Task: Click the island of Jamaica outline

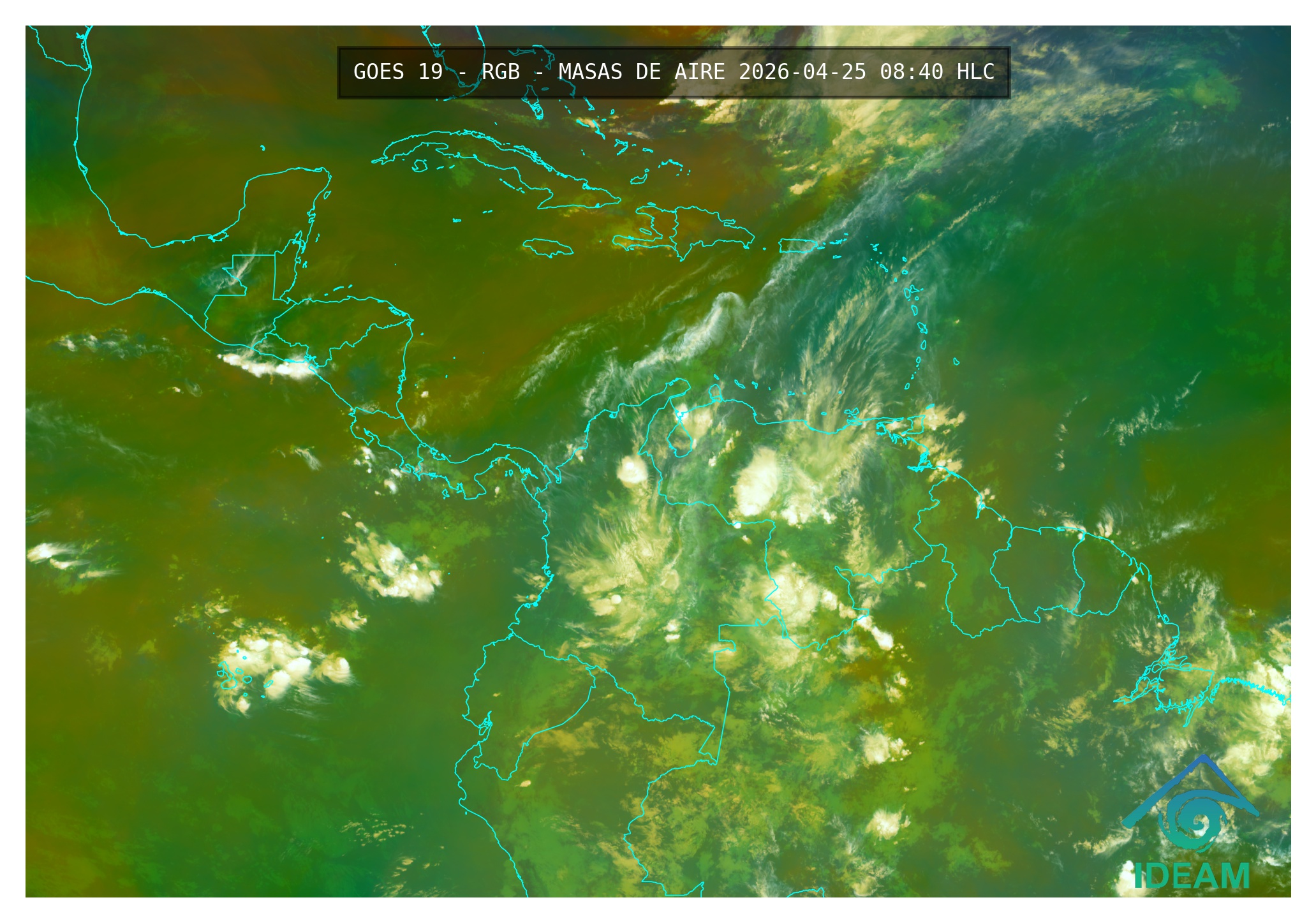Action: (549, 247)
